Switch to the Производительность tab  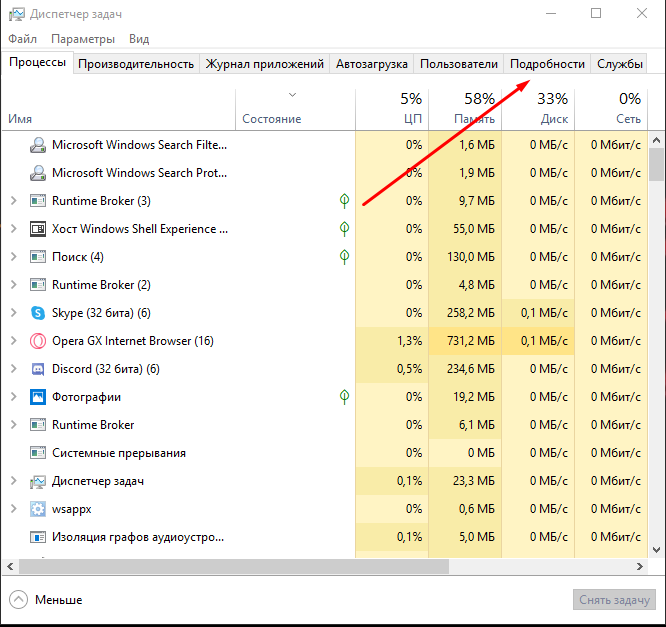(136, 64)
